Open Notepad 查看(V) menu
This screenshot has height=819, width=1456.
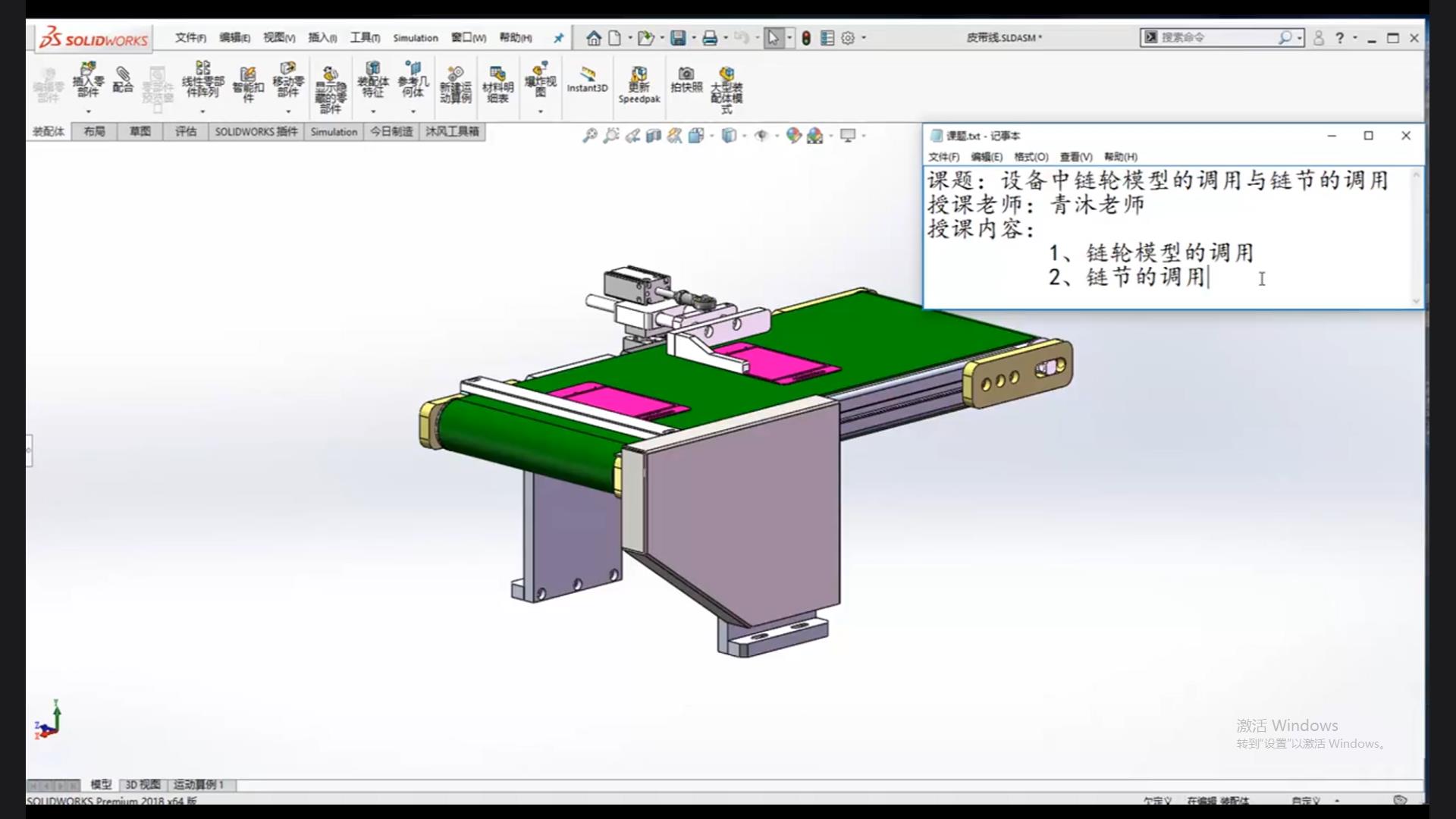(1075, 157)
